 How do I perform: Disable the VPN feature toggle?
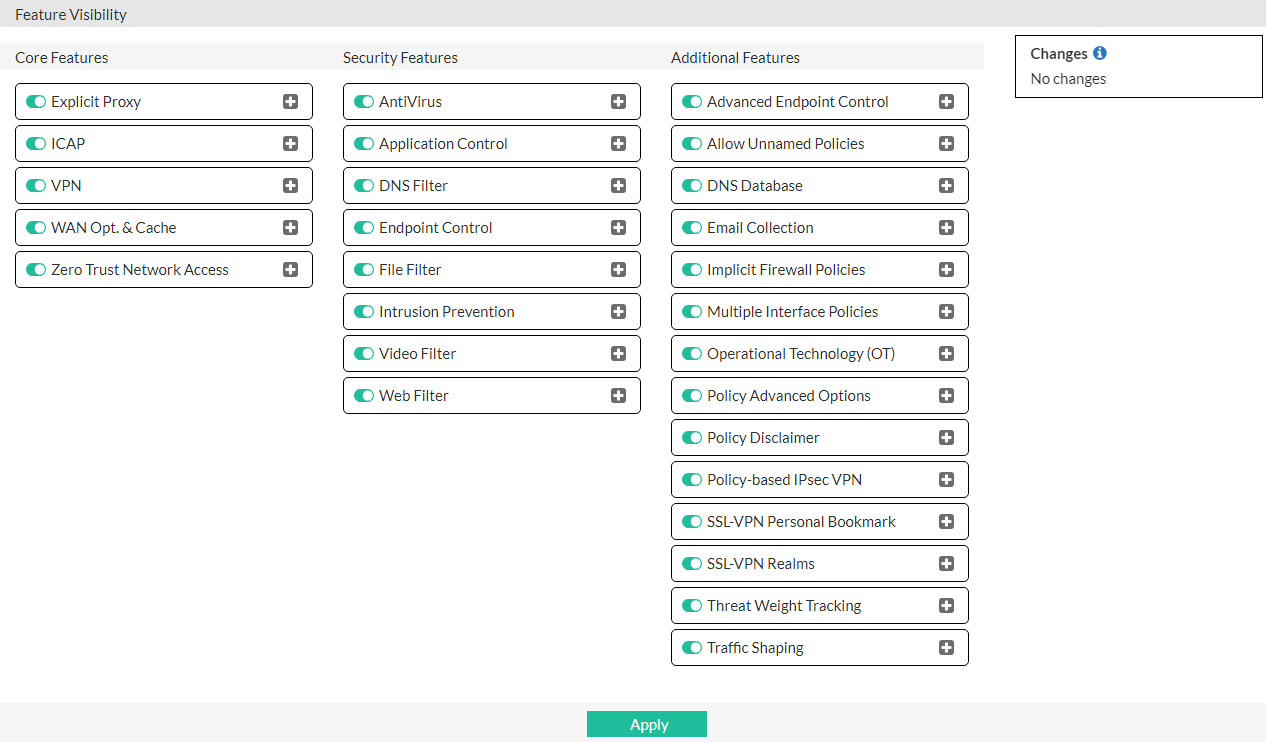click(36, 186)
